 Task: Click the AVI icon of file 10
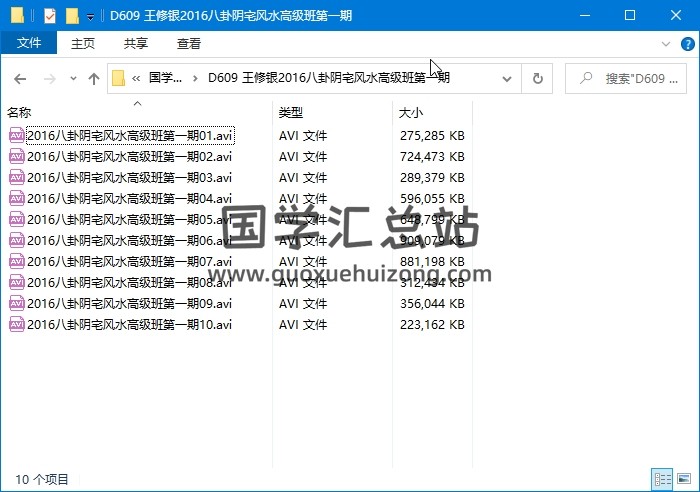[x=17, y=324]
